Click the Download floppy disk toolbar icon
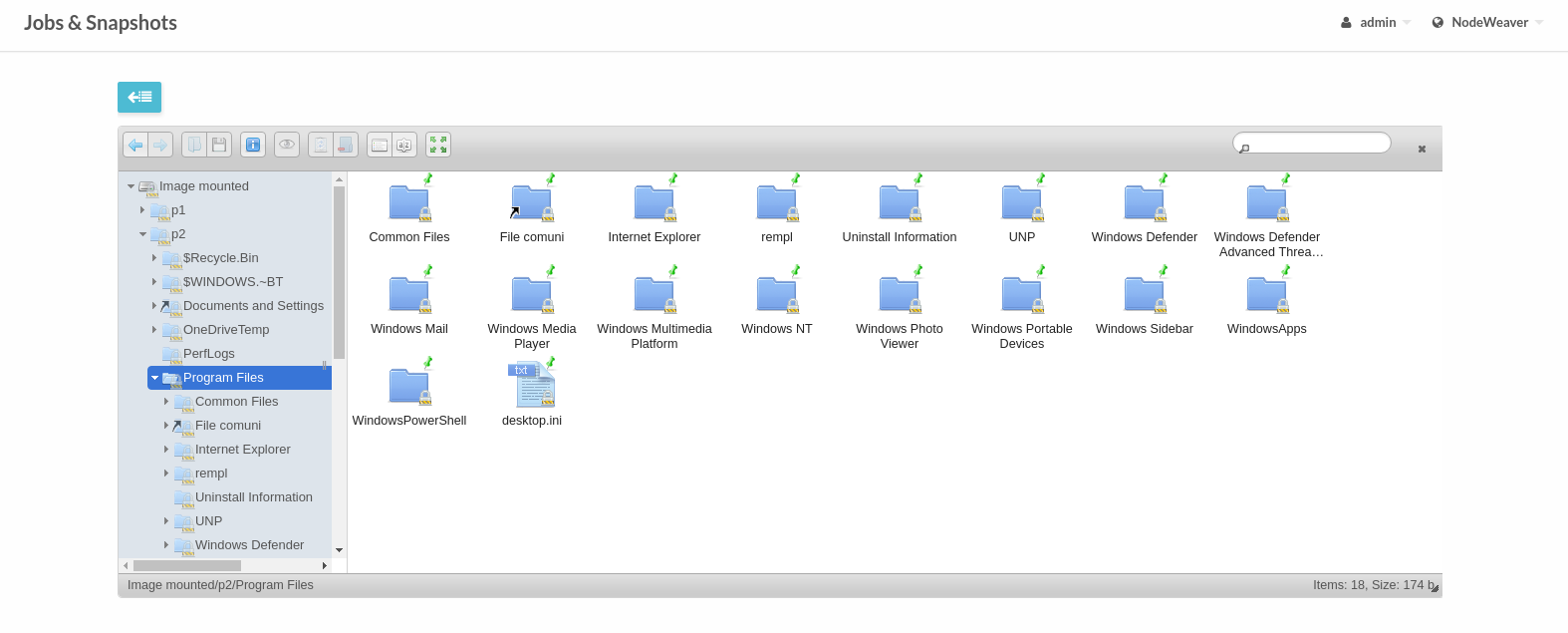Viewport: 1568px width, 633px height. click(x=219, y=145)
